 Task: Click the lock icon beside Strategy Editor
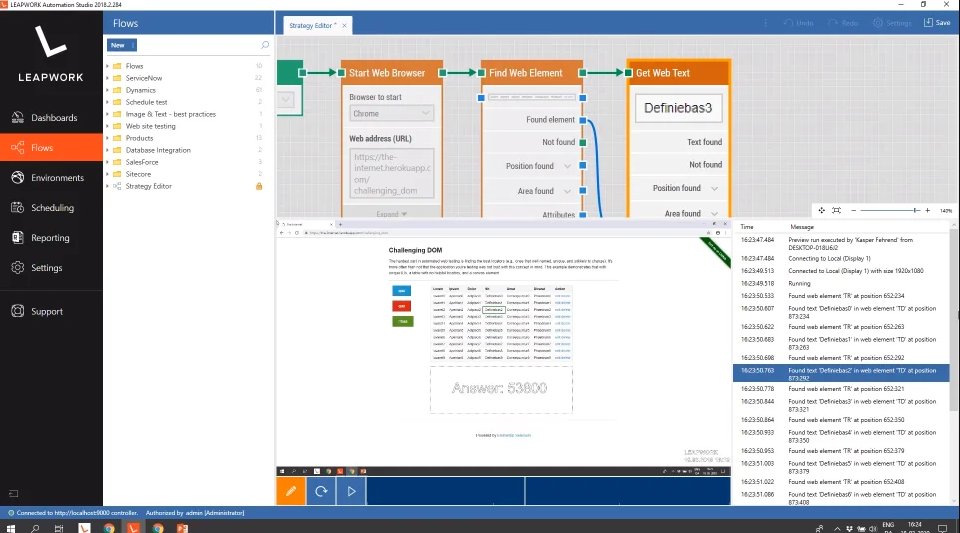pos(259,186)
